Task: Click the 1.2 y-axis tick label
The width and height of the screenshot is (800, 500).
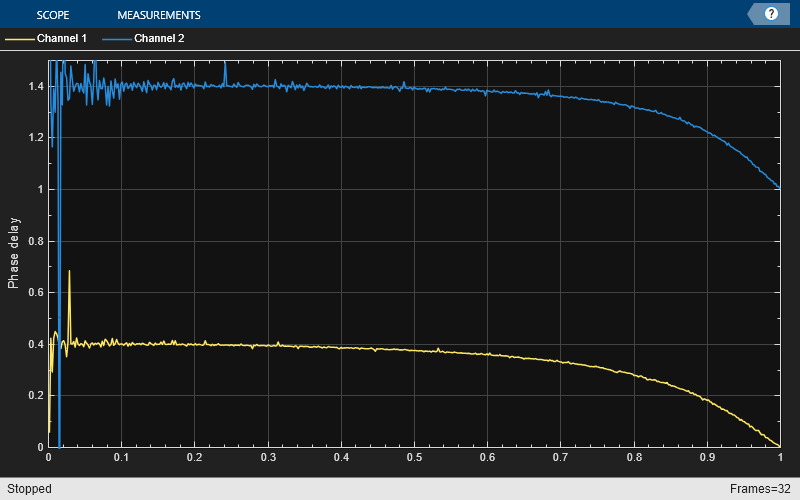Action: click(x=36, y=138)
